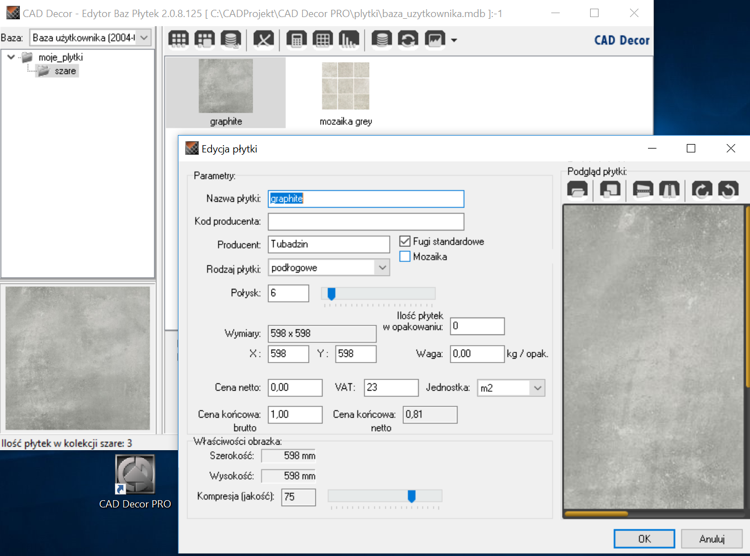This screenshot has height=556, width=750.
Task: Adjust the Kompresja quality slider handle
Action: [x=411, y=496]
